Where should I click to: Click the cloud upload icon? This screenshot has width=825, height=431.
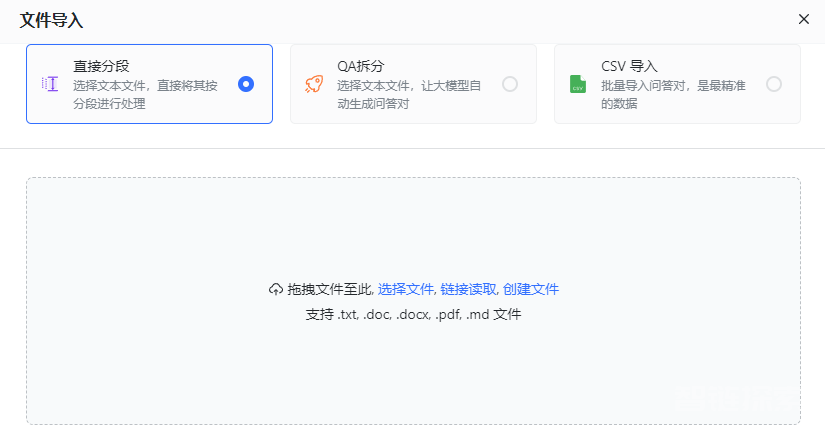pos(276,289)
